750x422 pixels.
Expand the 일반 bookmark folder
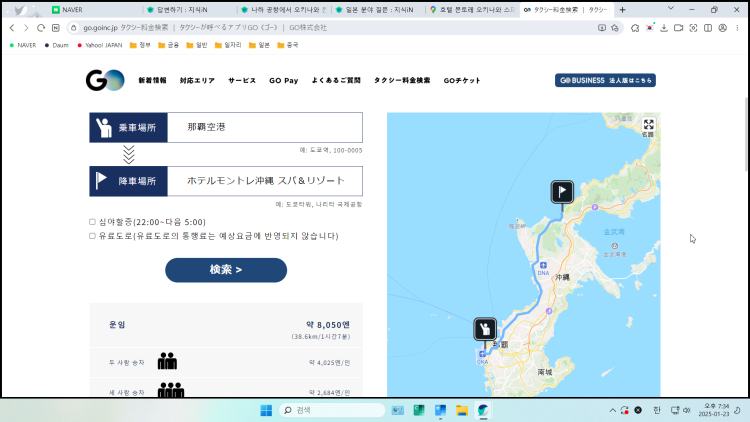tap(197, 45)
